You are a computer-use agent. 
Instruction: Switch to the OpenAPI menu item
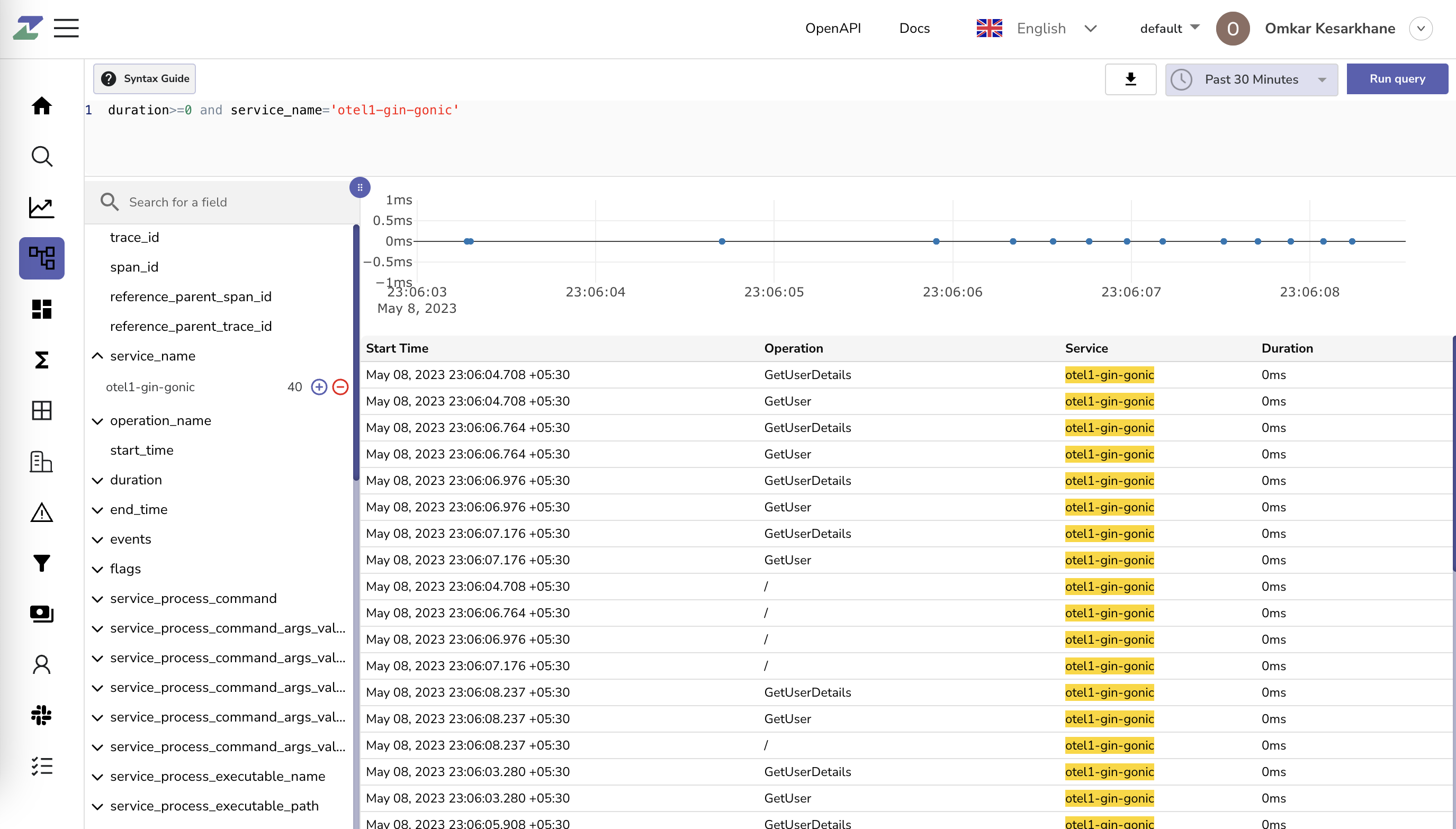tap(832, 28)
